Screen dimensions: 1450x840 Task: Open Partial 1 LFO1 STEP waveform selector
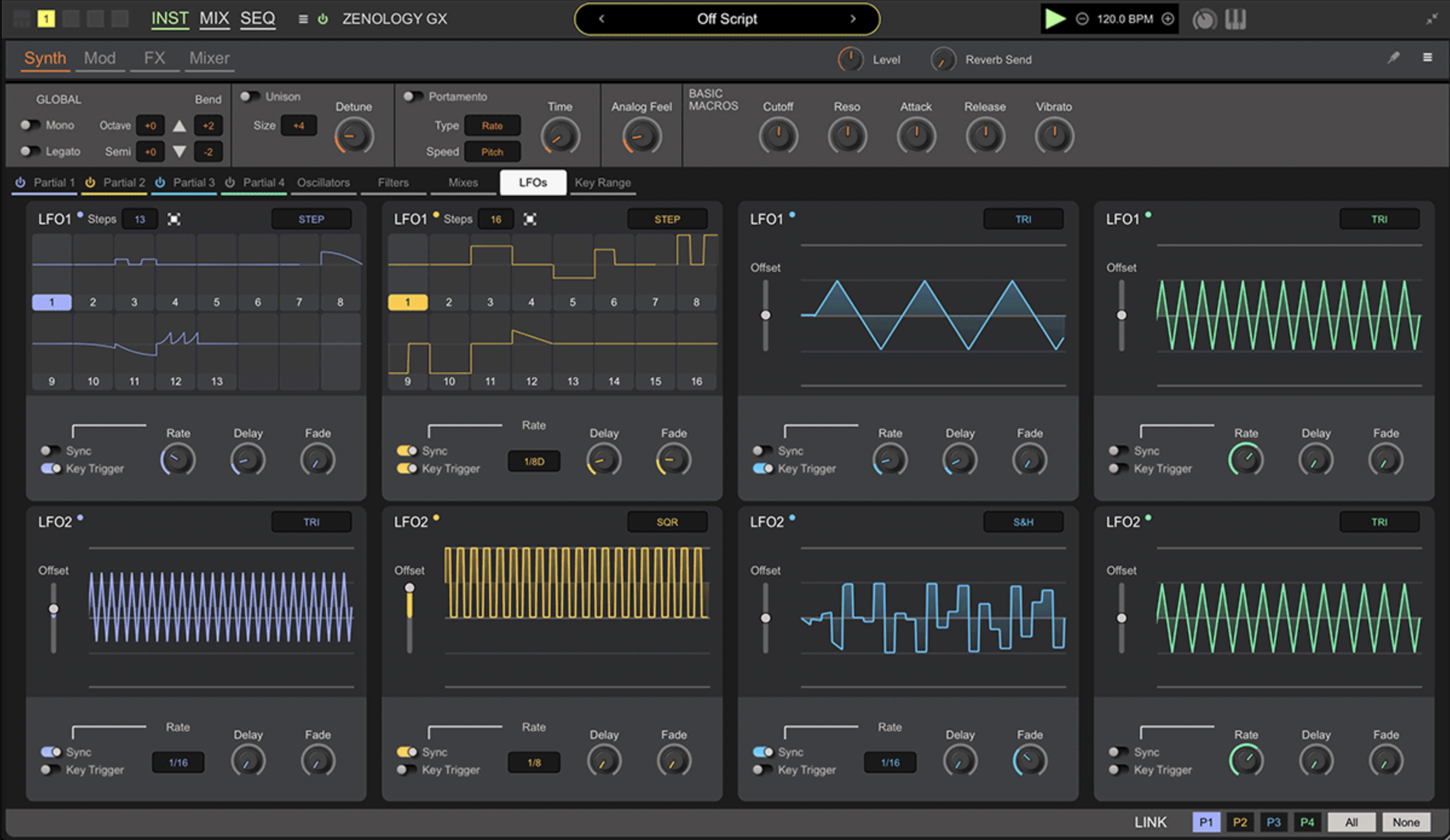click(311, 219)
